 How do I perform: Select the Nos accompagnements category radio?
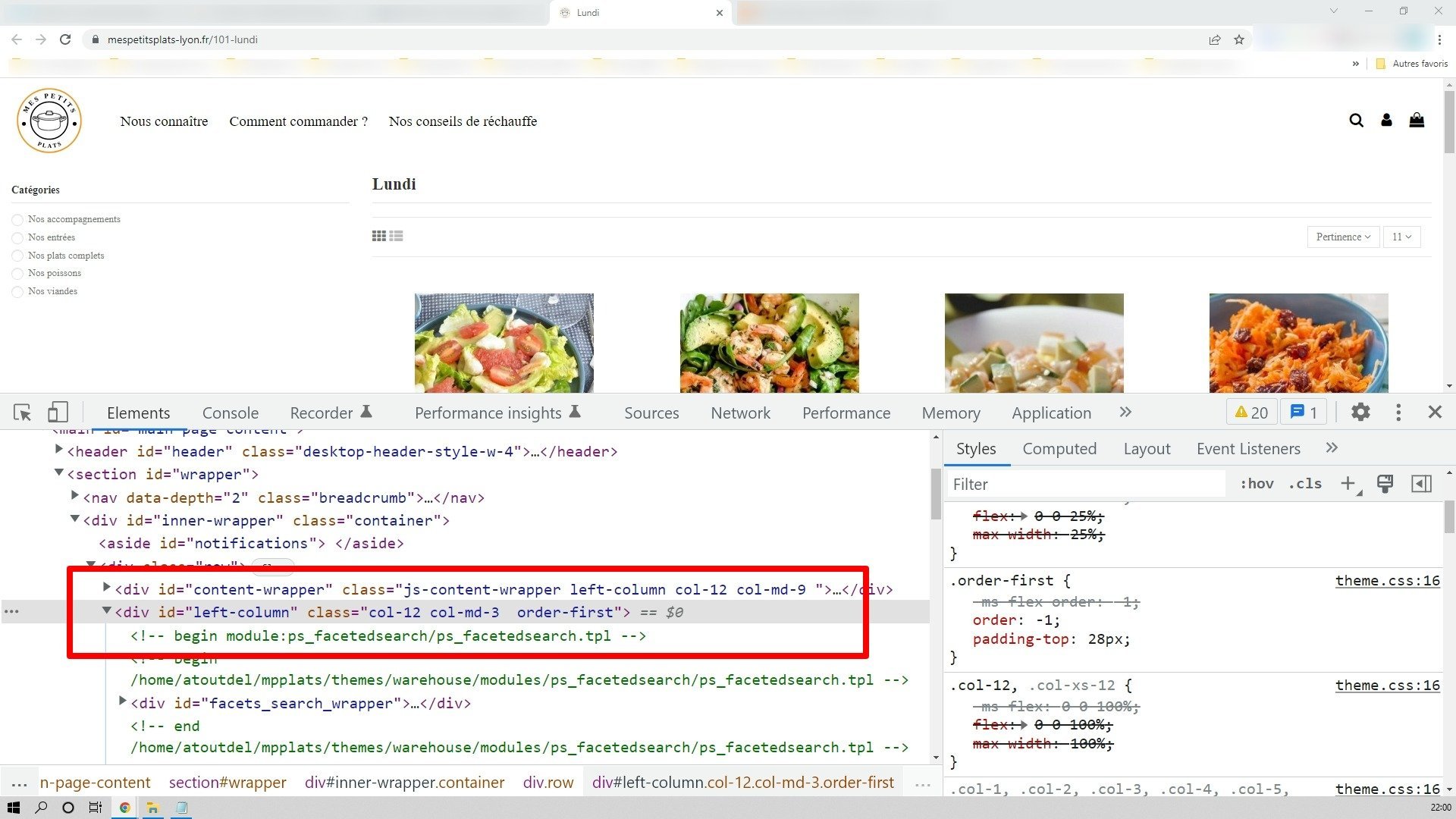17,220
